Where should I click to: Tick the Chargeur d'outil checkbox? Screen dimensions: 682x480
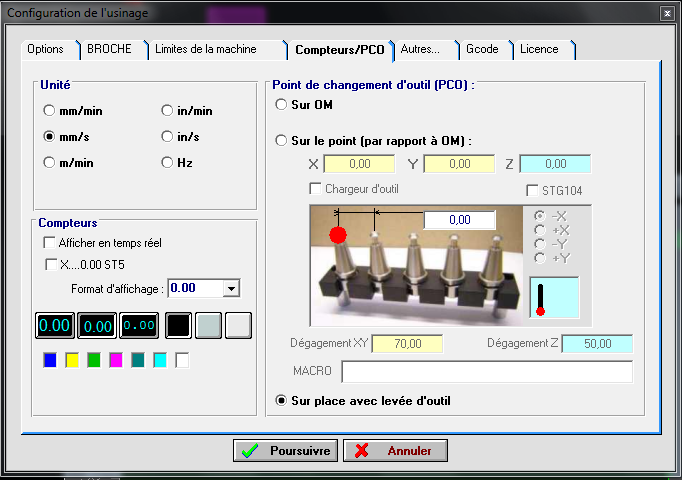pyautogui.click(x=316, y=188)
